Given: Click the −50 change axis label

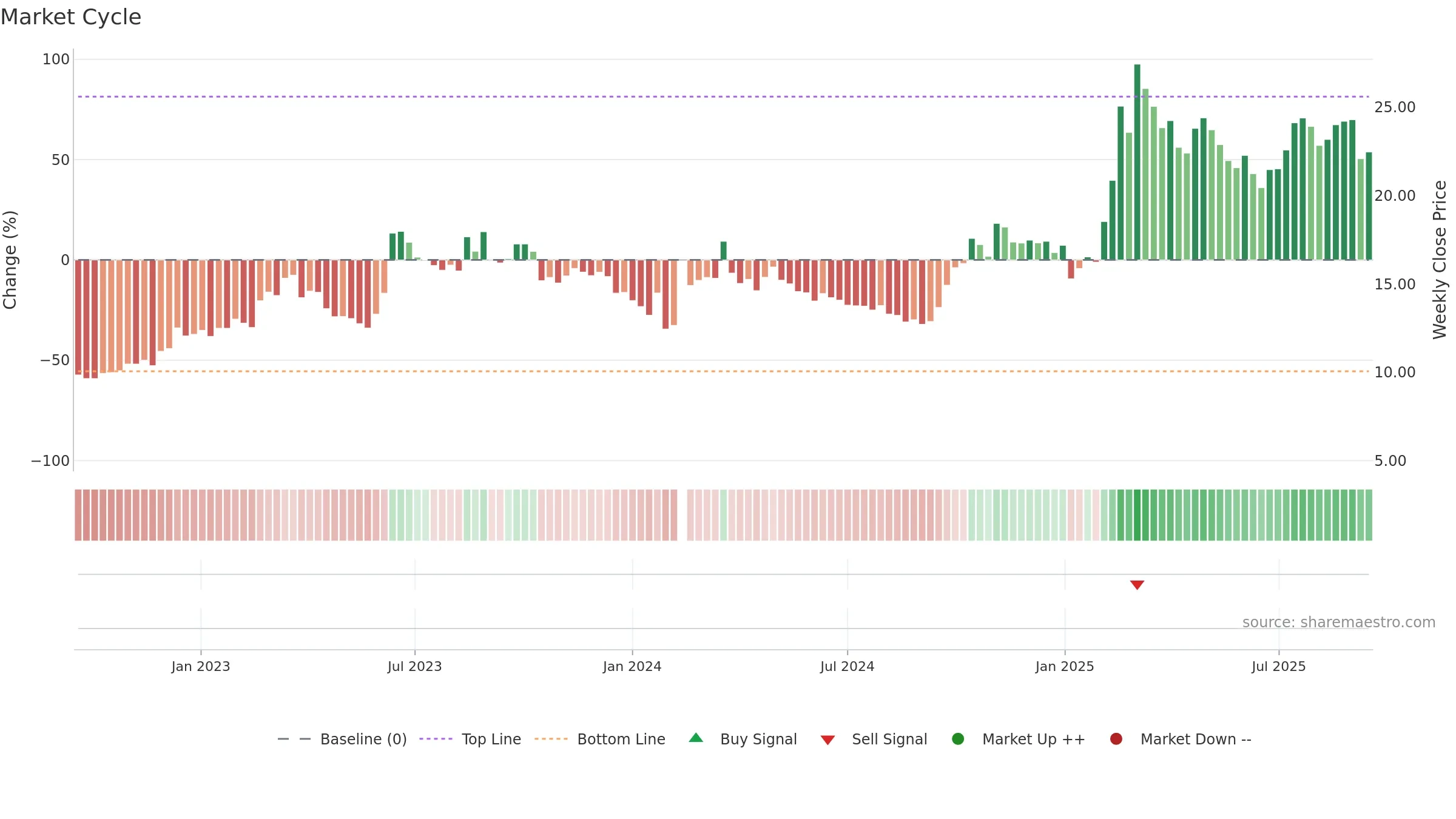Looking at the screenshot, I should click(55, 360).
